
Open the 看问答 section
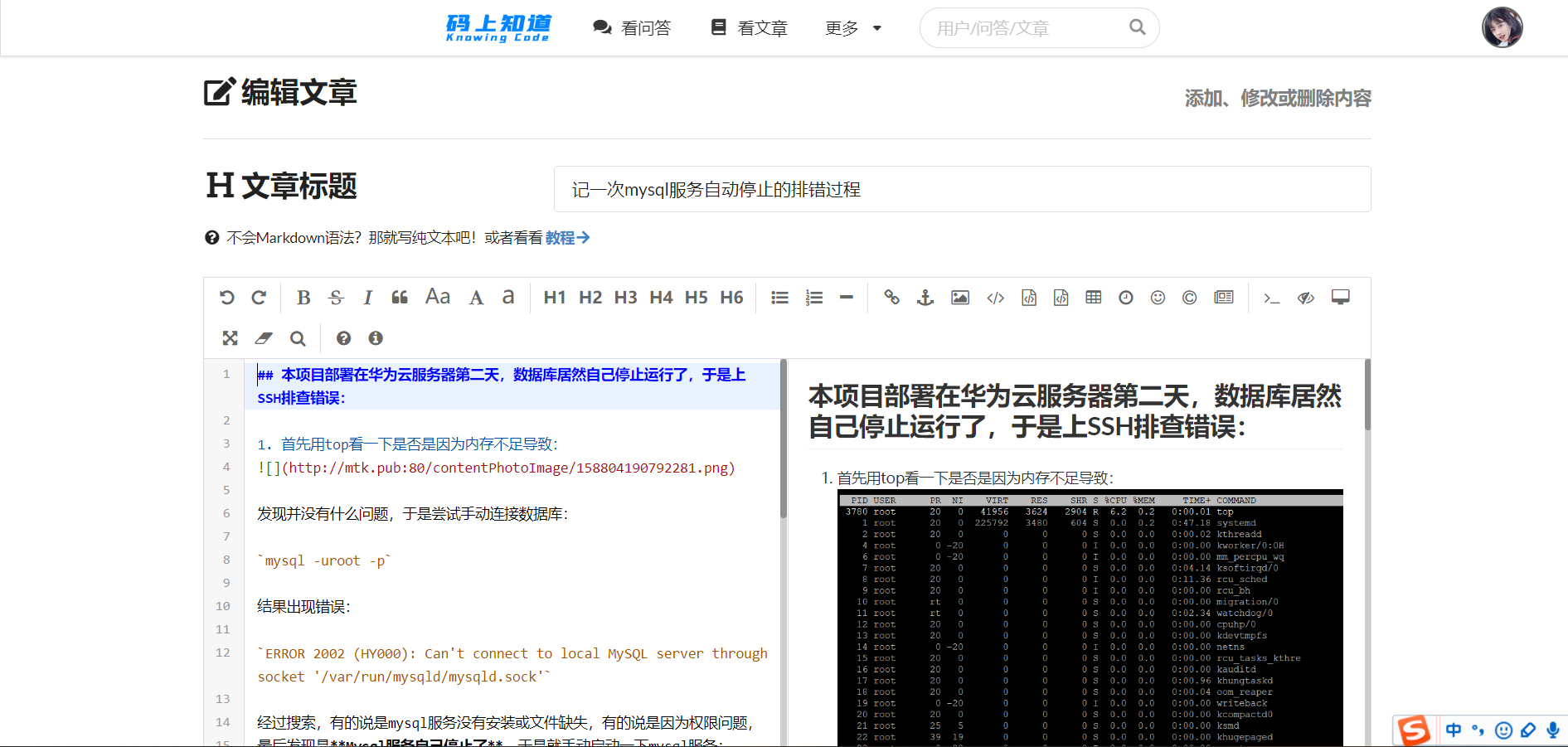point(632,27)
